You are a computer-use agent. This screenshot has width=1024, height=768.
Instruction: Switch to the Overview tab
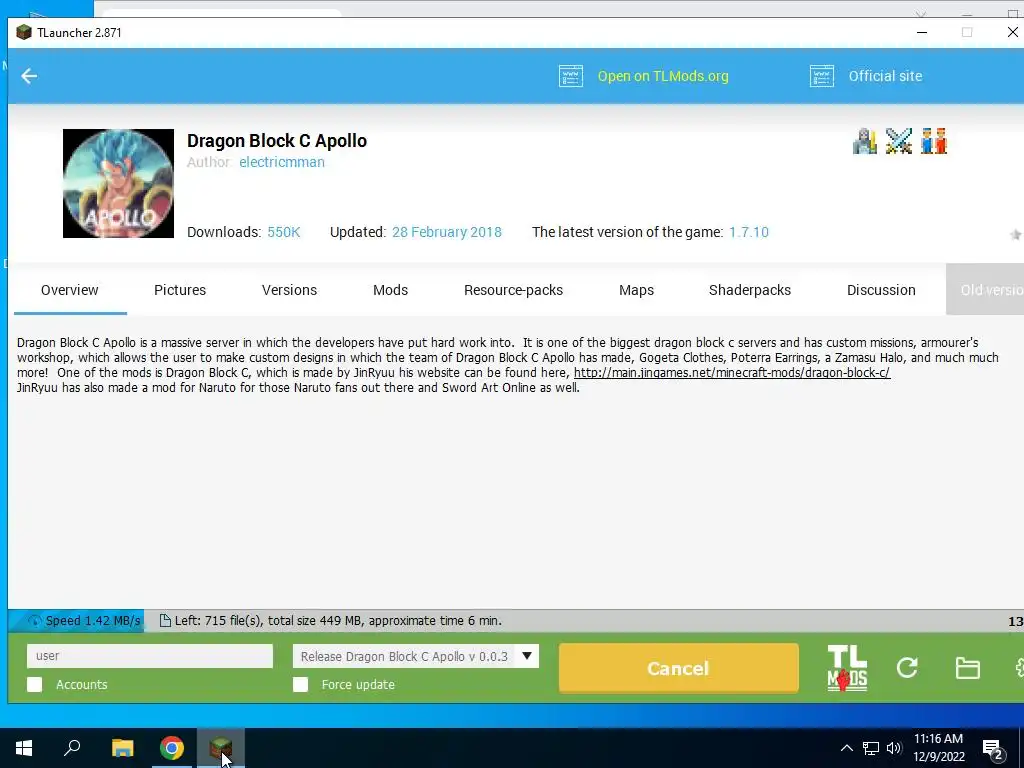point(70,290)
